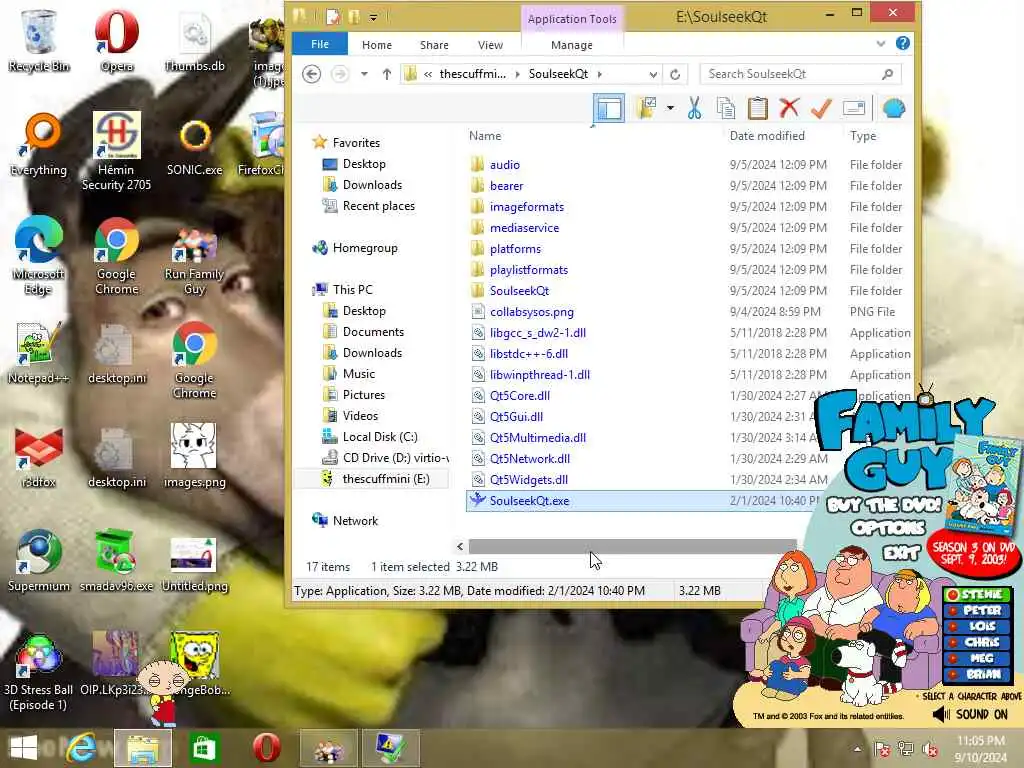Select the collabsysos.png file
This screenshot has width=1024, height=768.
click(532, 312)
